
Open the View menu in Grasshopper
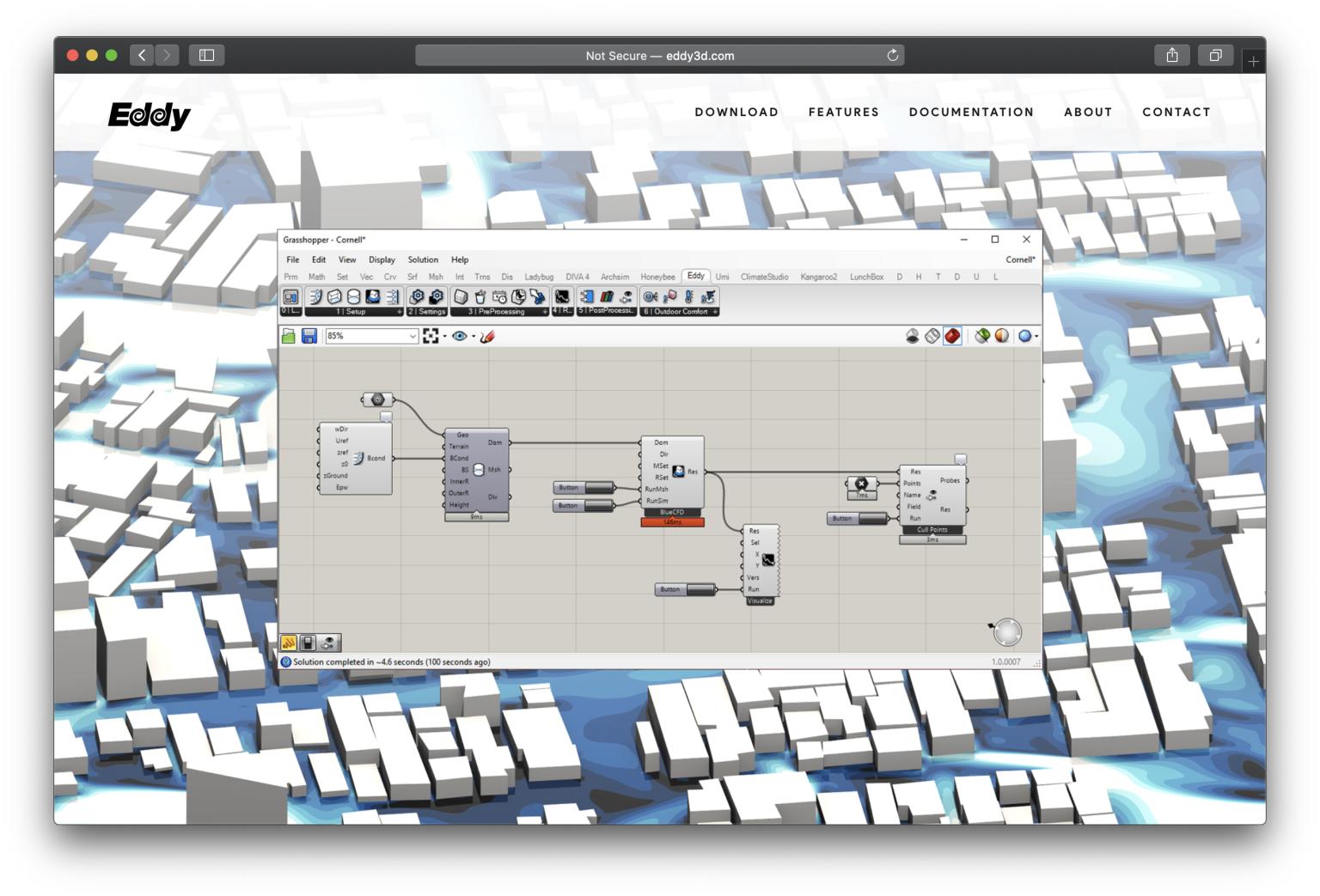click(347, 259)
